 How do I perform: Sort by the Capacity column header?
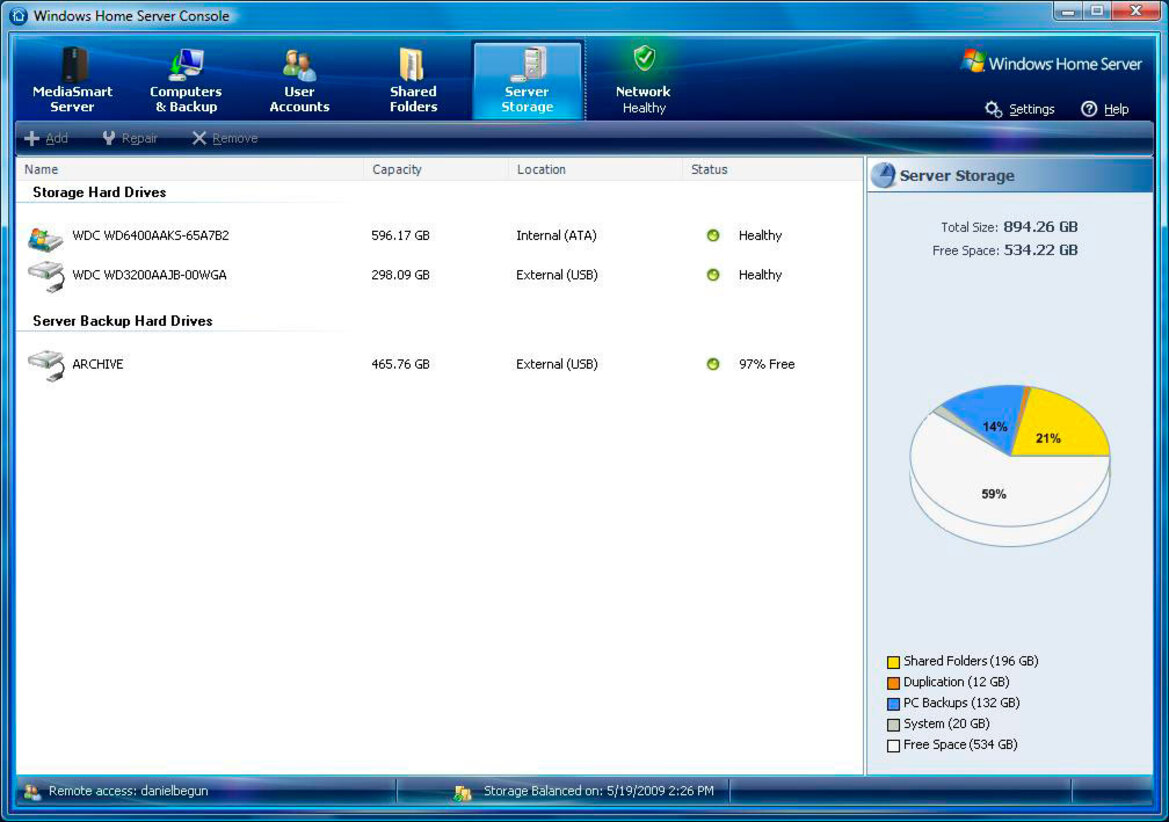435,169
